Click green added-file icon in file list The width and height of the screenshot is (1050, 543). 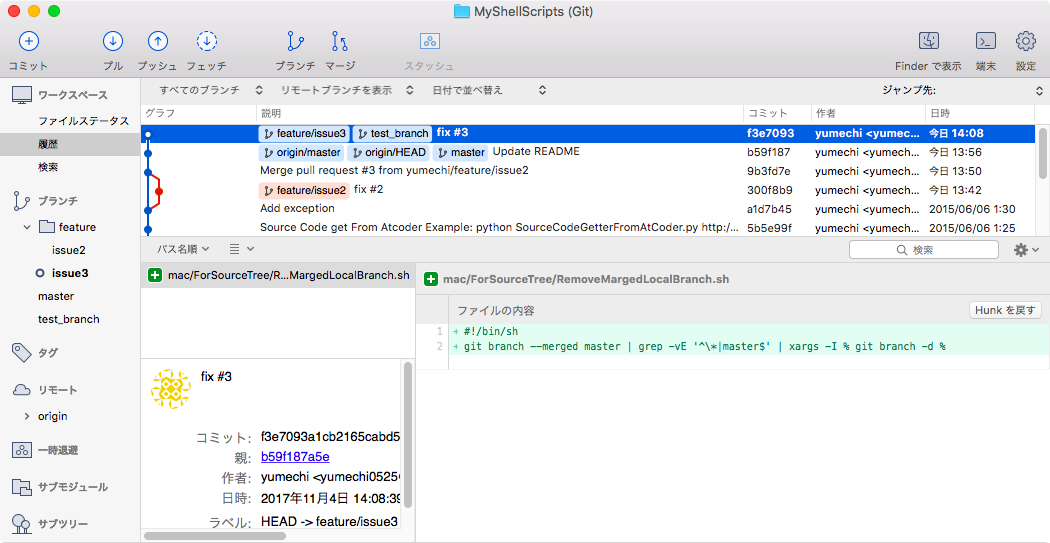[155, 275]
